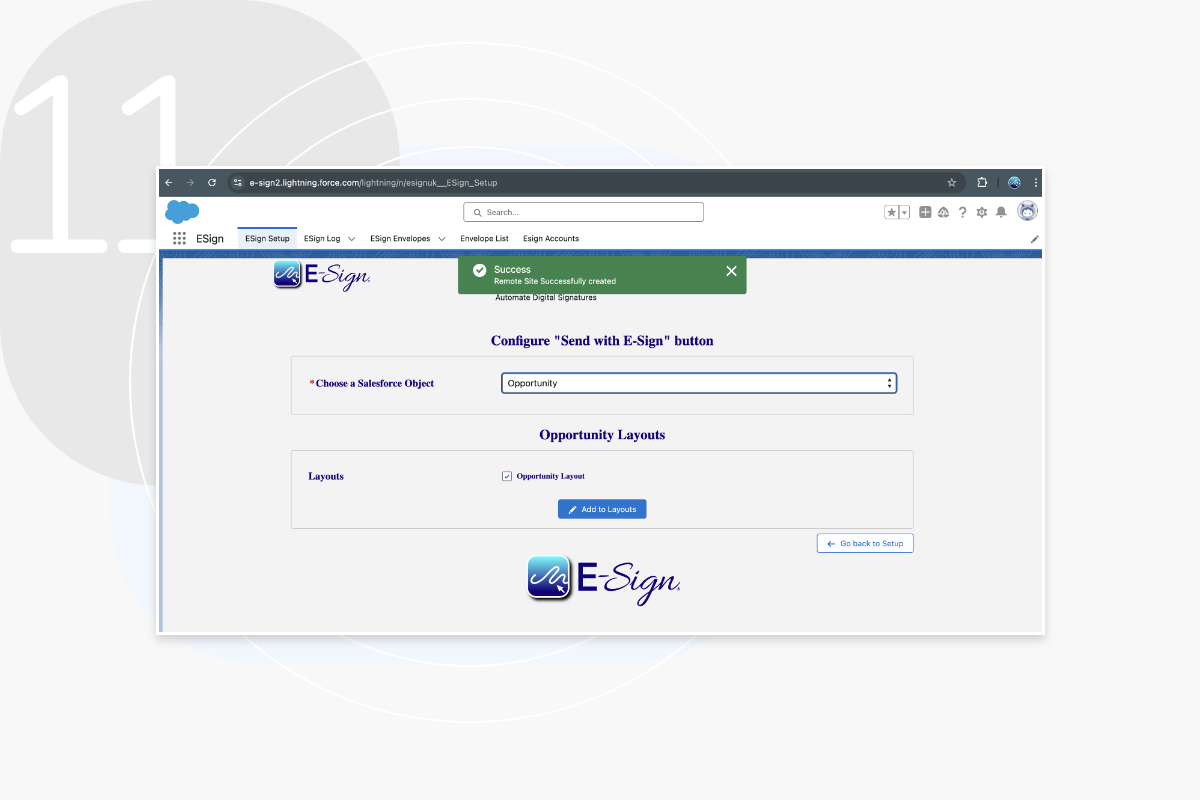
Task: Focus the Salesforce Search field
Action: coord(583,212)
